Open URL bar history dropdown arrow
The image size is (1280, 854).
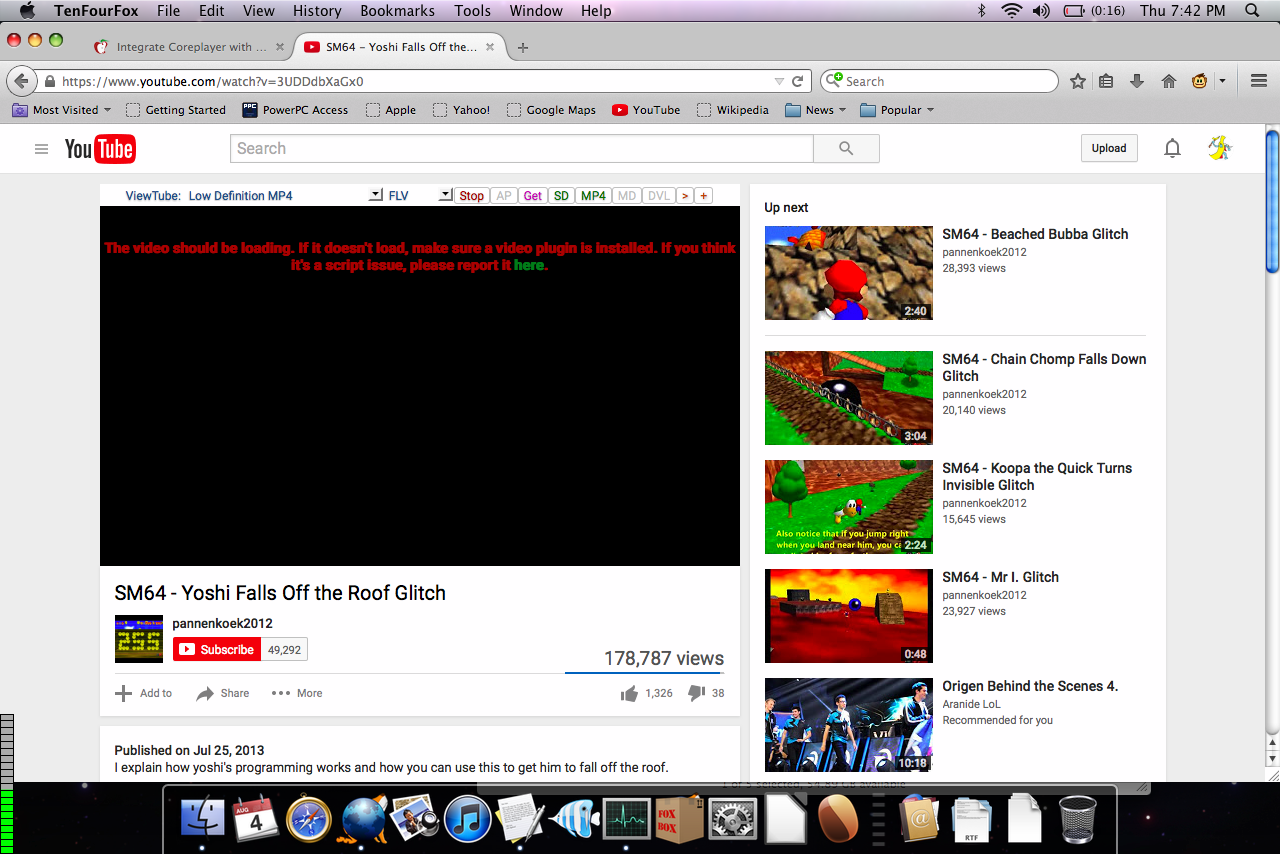click(x=779, y=81)
